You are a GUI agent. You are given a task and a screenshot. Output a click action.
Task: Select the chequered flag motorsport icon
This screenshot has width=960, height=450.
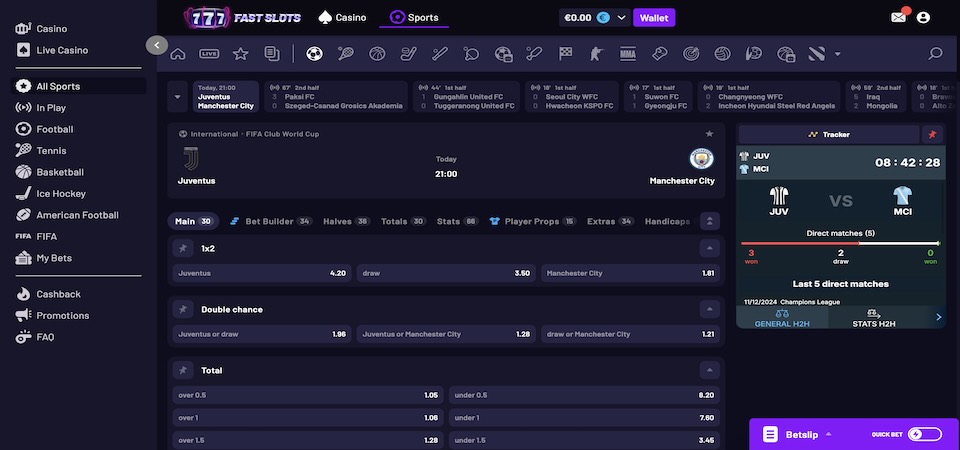(x=565, y=54)
